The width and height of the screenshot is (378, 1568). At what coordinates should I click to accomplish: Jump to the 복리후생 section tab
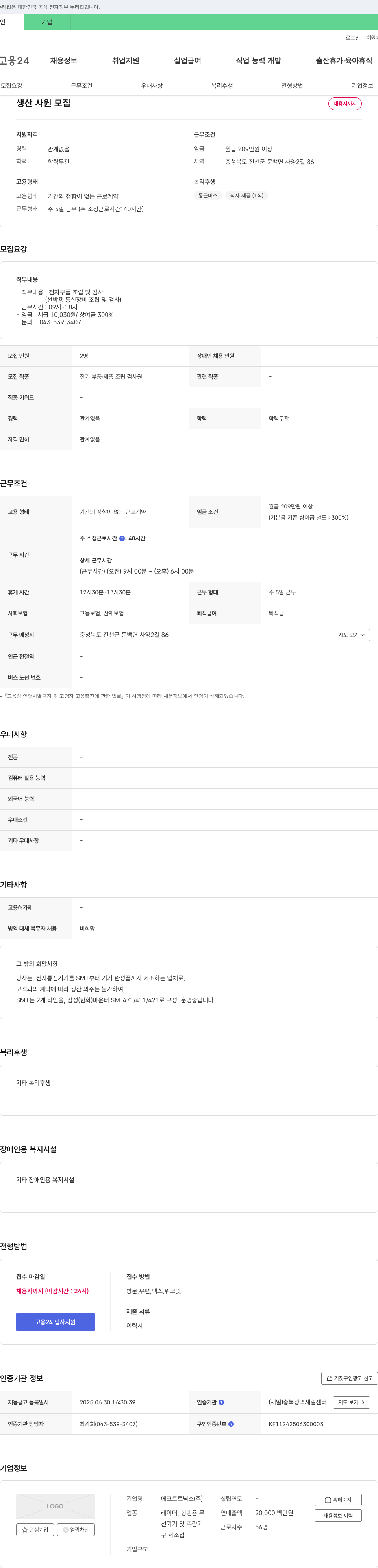click(222, 86)
